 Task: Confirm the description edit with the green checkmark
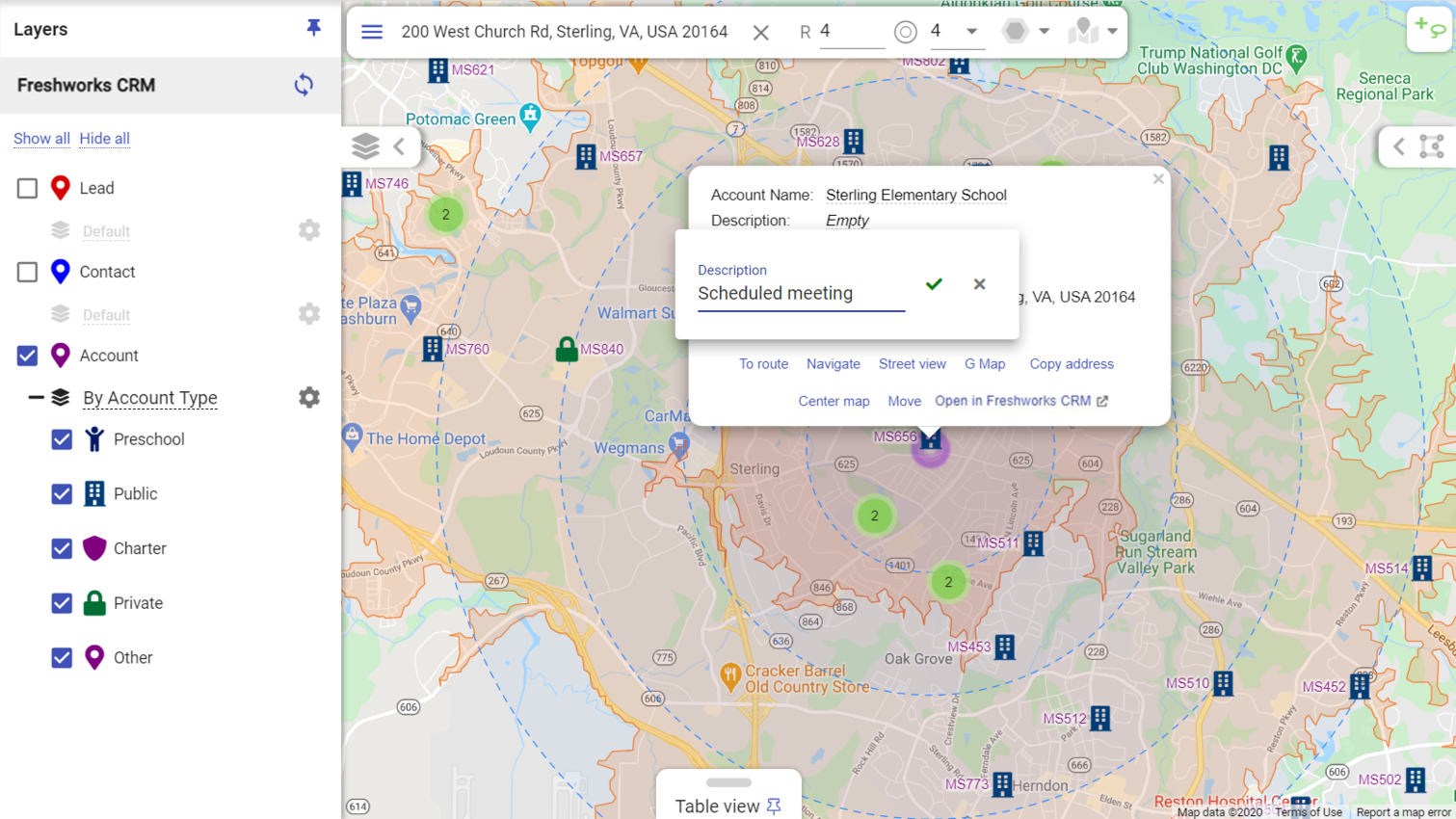[x=933, y=284]
